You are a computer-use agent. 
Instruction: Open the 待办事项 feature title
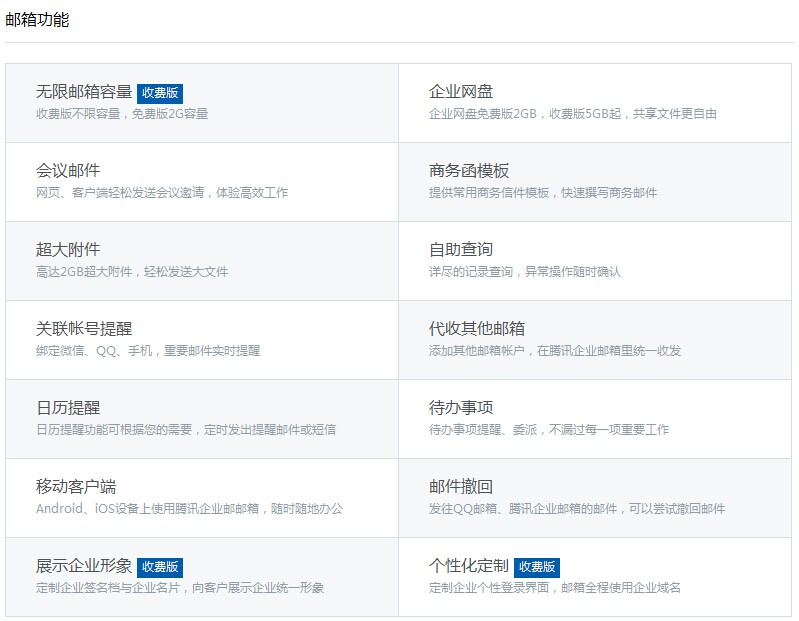(x=461, y=408)
